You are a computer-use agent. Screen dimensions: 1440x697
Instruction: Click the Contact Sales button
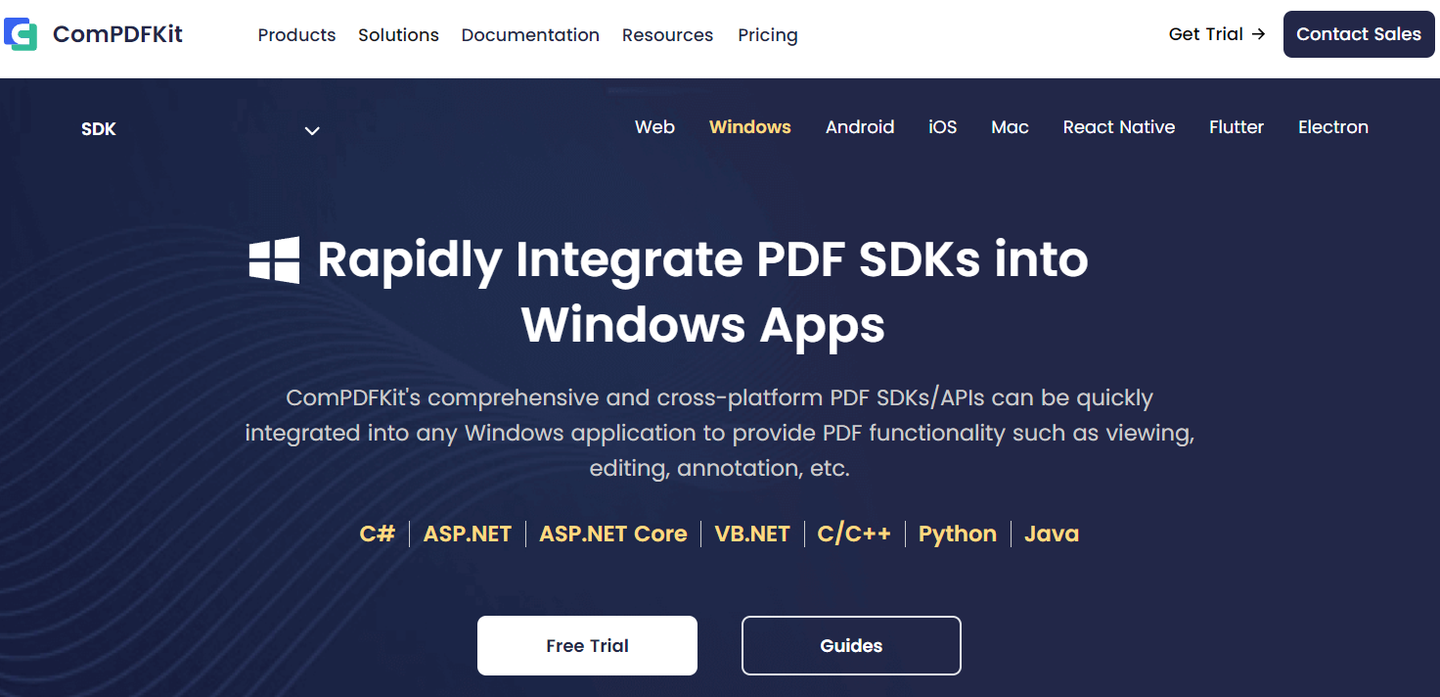[1359, 34]
